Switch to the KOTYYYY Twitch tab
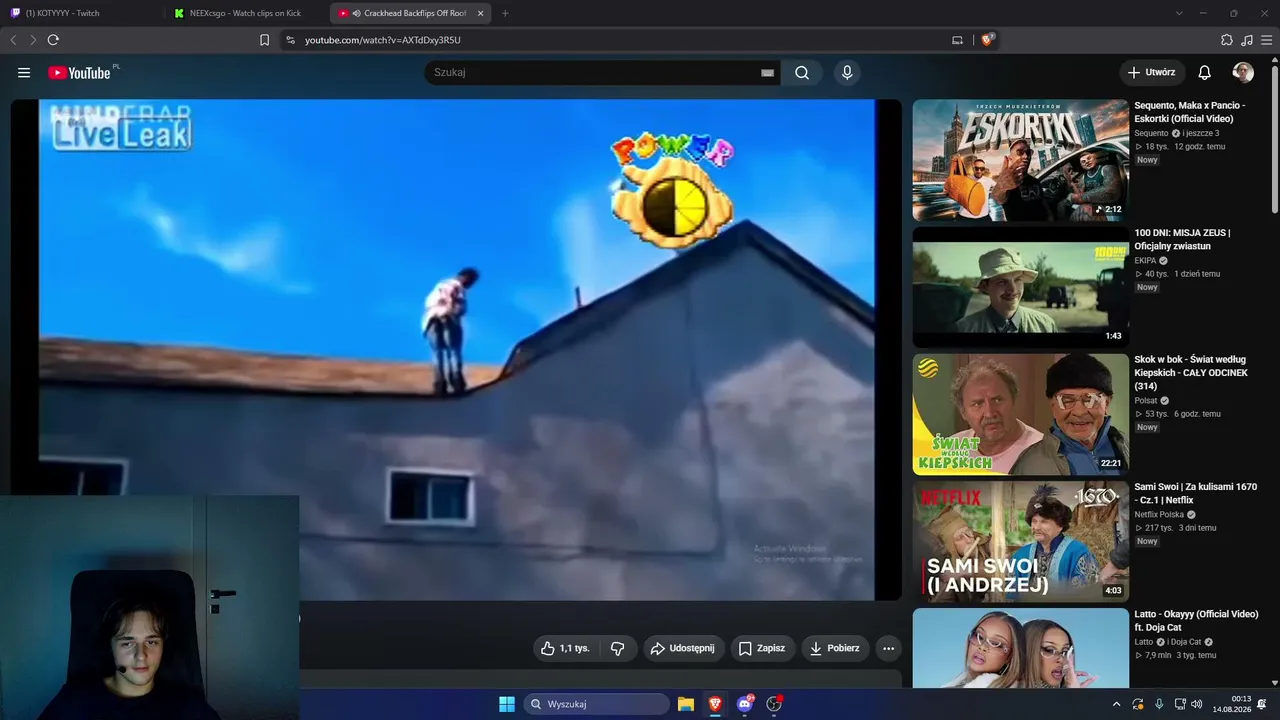Screen dimensions: 1280x720 click(x=83, y=13)
